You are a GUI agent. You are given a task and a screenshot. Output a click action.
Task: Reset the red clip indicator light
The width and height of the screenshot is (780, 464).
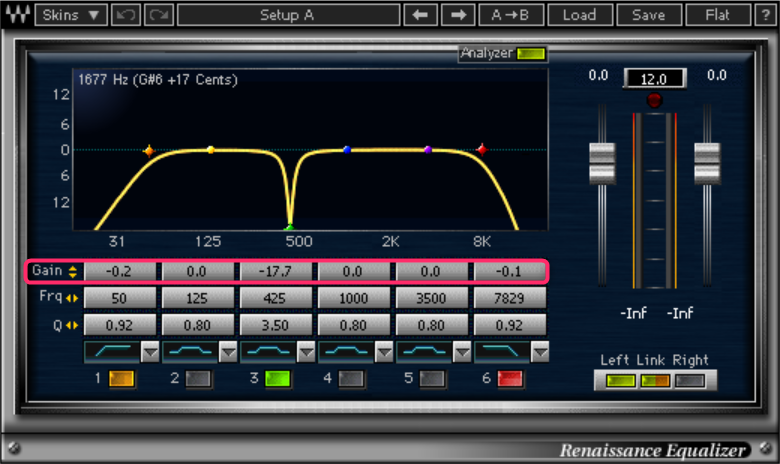click(655, 100)
